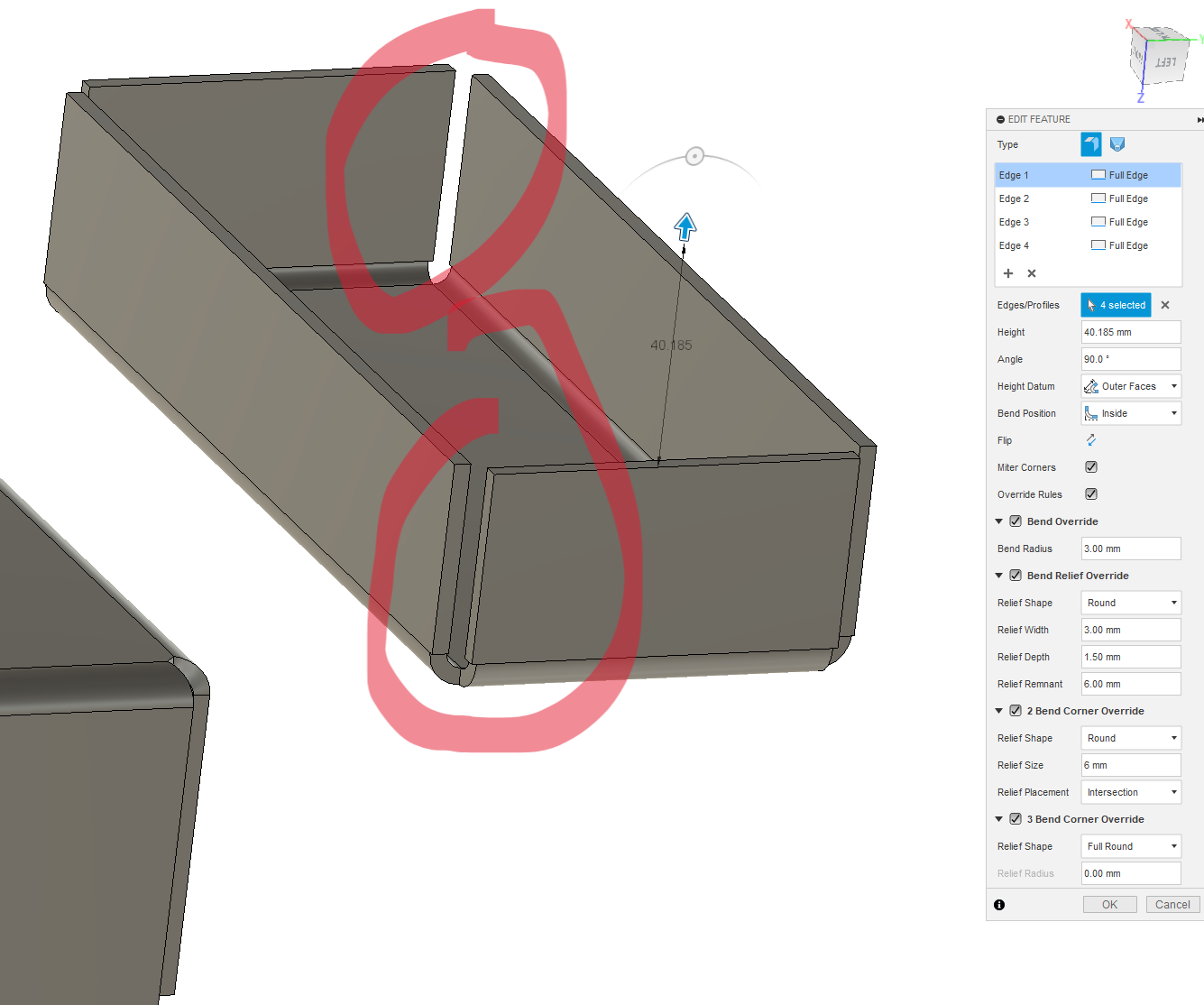This screenshot has height=1005, width=1204.
Task: Clear edge selection with the X beside 4 selected
Action: pyautogui.click(x=1164, y=305)
